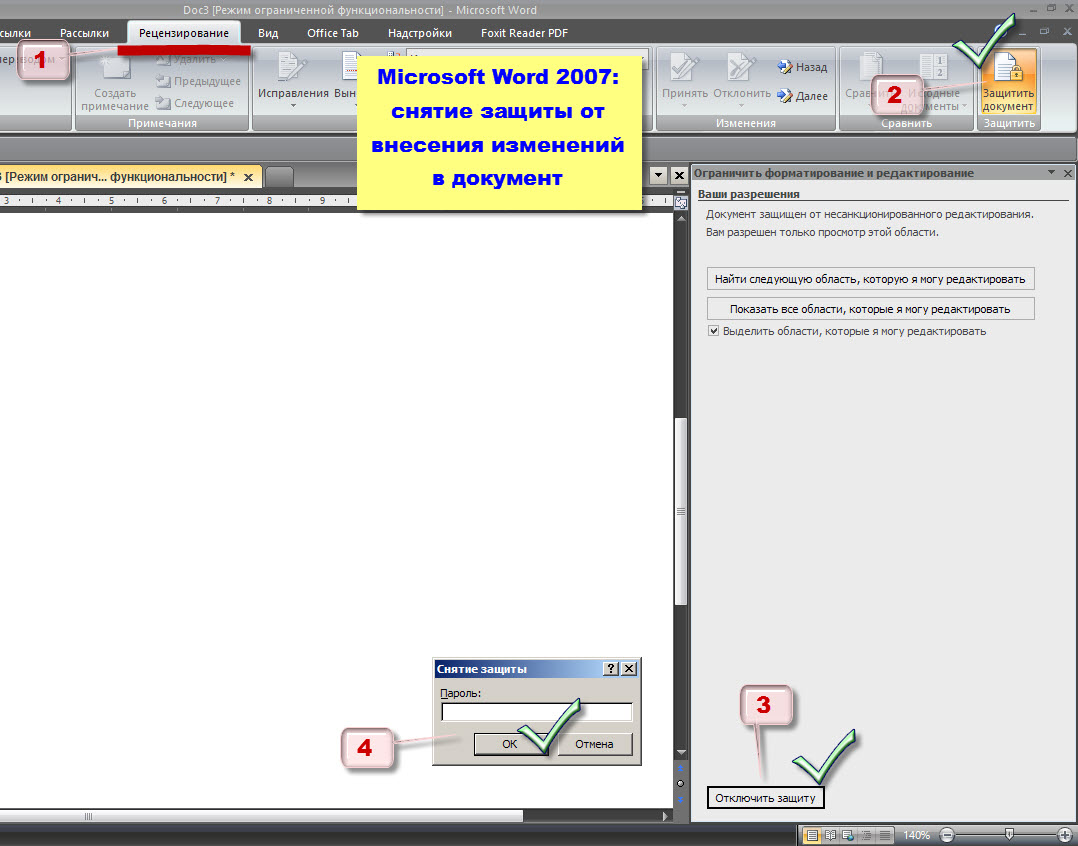Viewport: 1078px width, 846px height.
Task: Click the vertical scrollbar down arrow
Action: pos(681,753)
